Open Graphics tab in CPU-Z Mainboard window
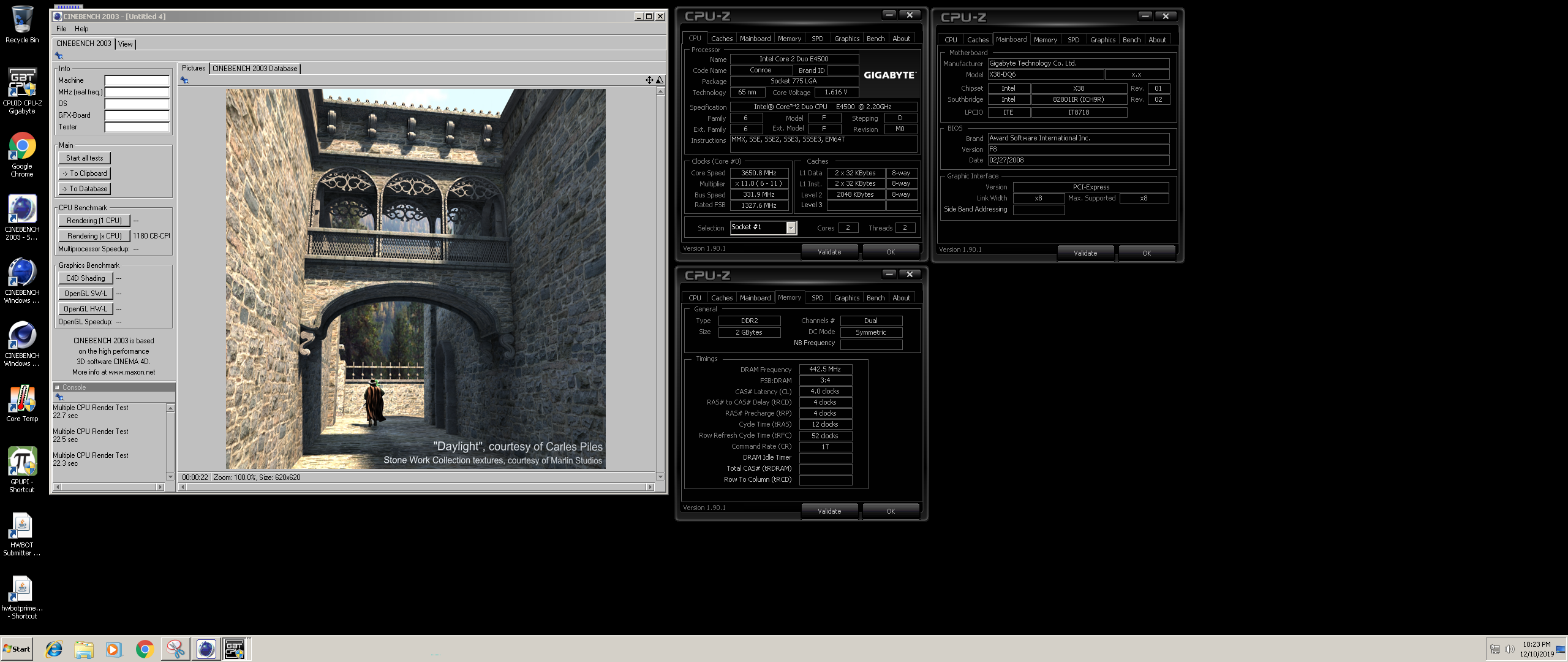1568x662 pixels. tap(1102, 40)
